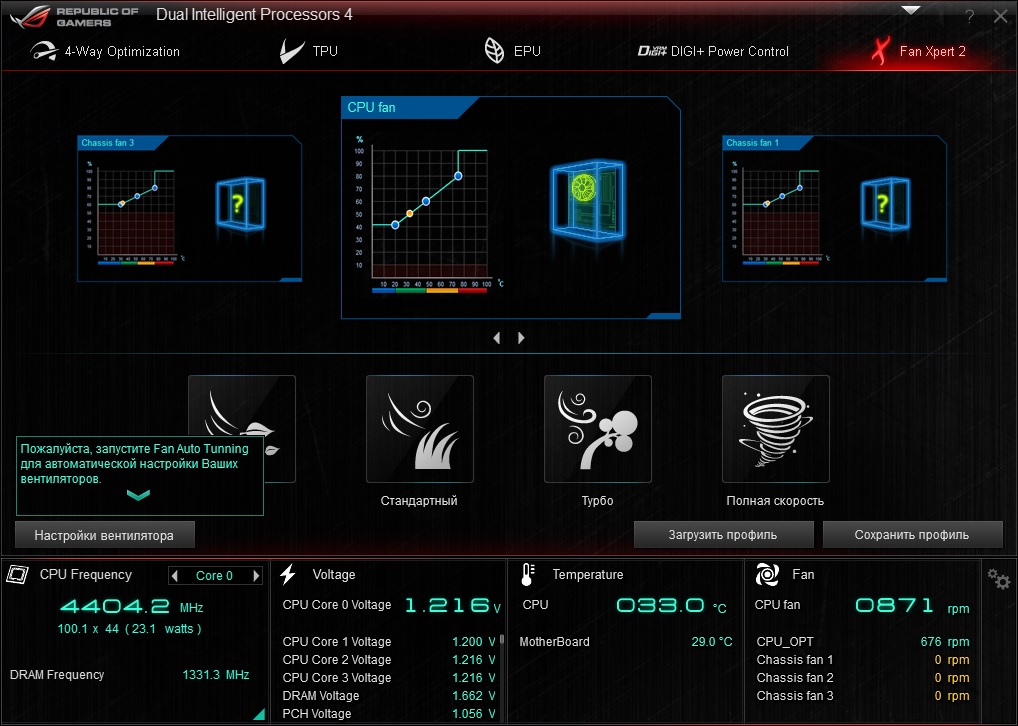The image size is (1018, 726).
Task: Select the Chassis fan 3 card
Action: coord(189,208)
